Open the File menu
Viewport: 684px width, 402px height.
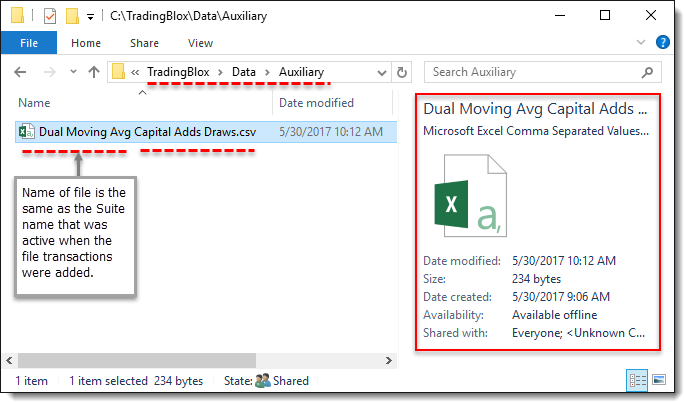[29, 43]
